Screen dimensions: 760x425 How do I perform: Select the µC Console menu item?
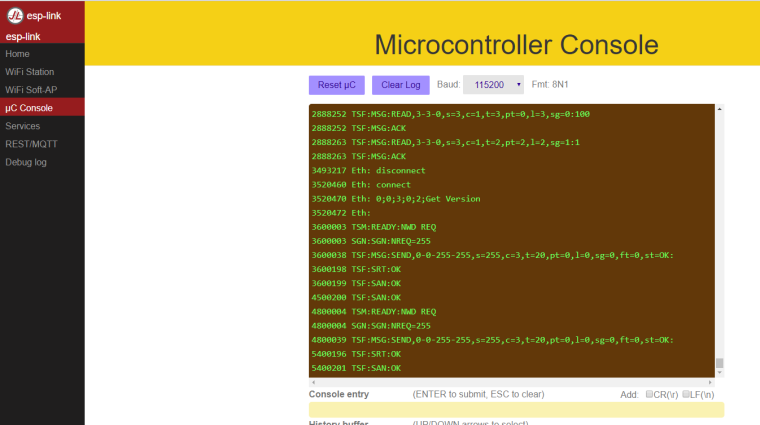tap(42, 108)
